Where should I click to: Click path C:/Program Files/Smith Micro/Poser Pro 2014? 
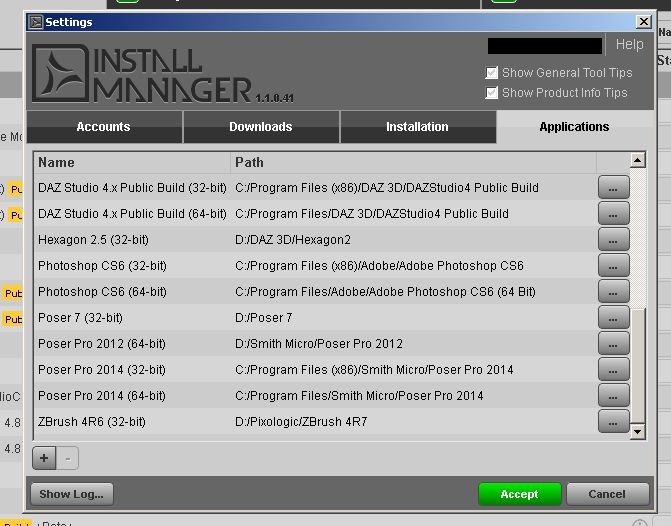(359, 396)
